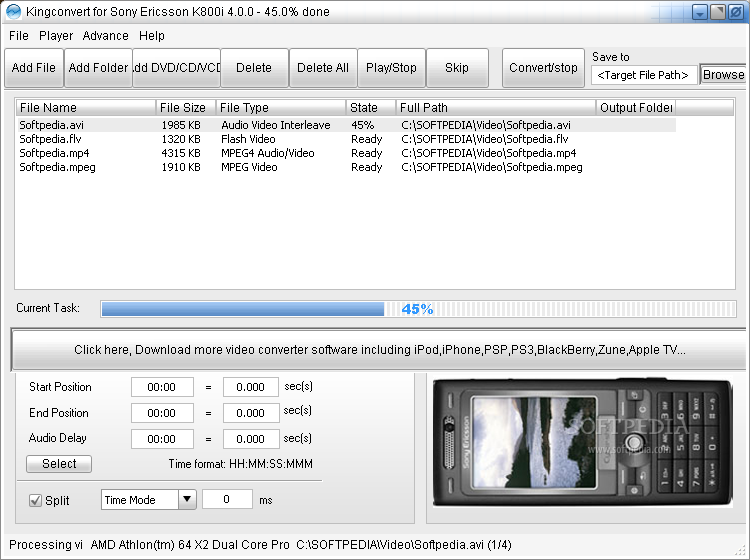Viewport: 750px width, 560px height.
Task: Sort by File Name column header
Action: point(86,108)
